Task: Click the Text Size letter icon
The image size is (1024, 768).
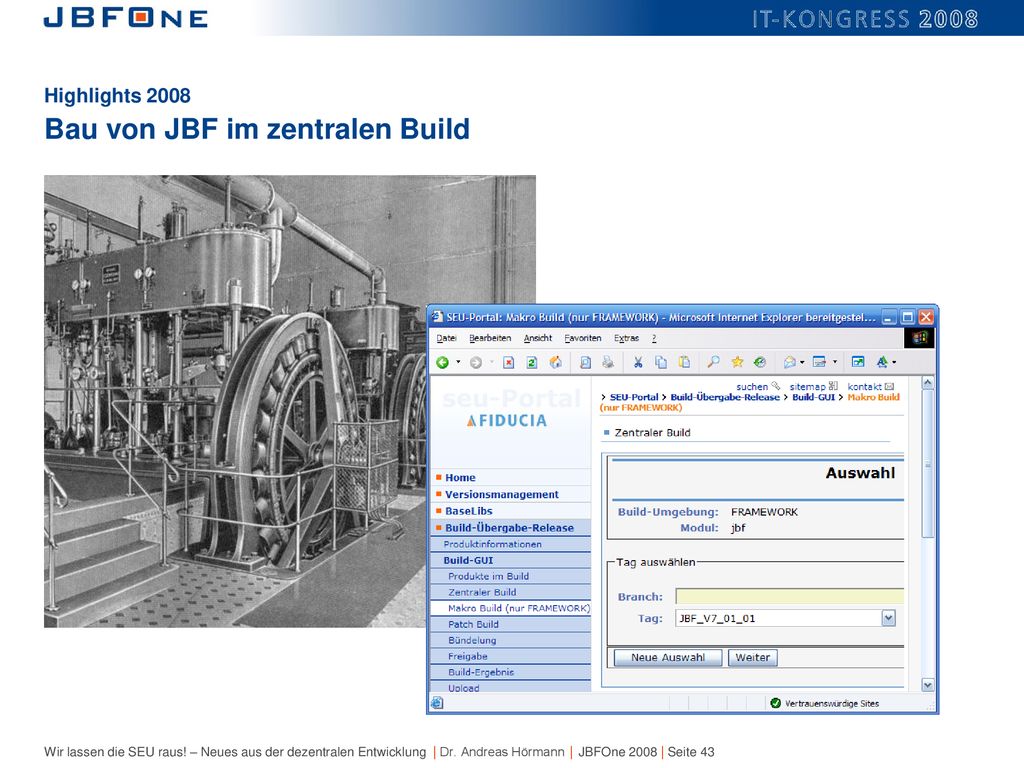Action: [882, 362]
